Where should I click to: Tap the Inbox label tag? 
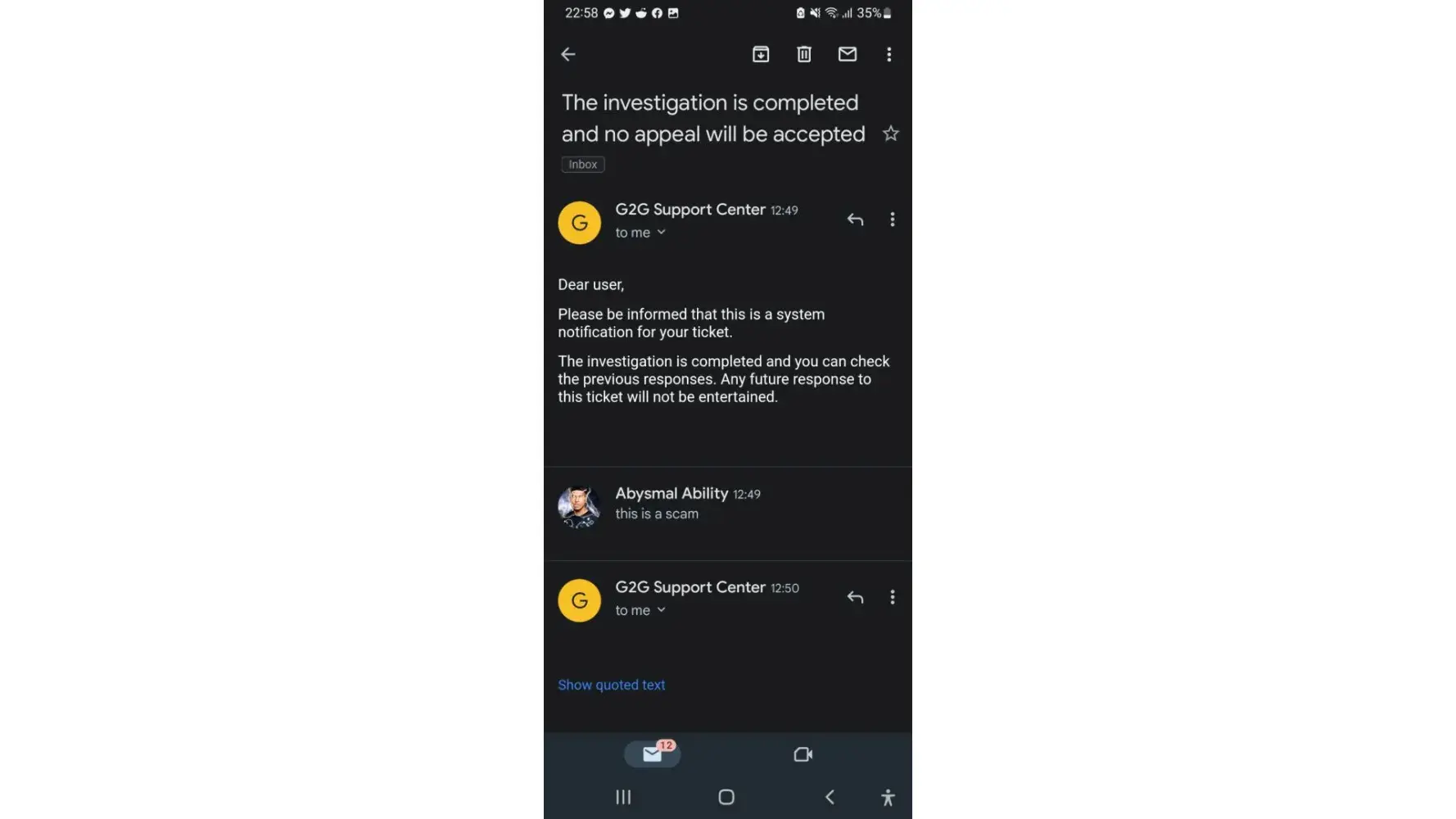click(583, 165)
